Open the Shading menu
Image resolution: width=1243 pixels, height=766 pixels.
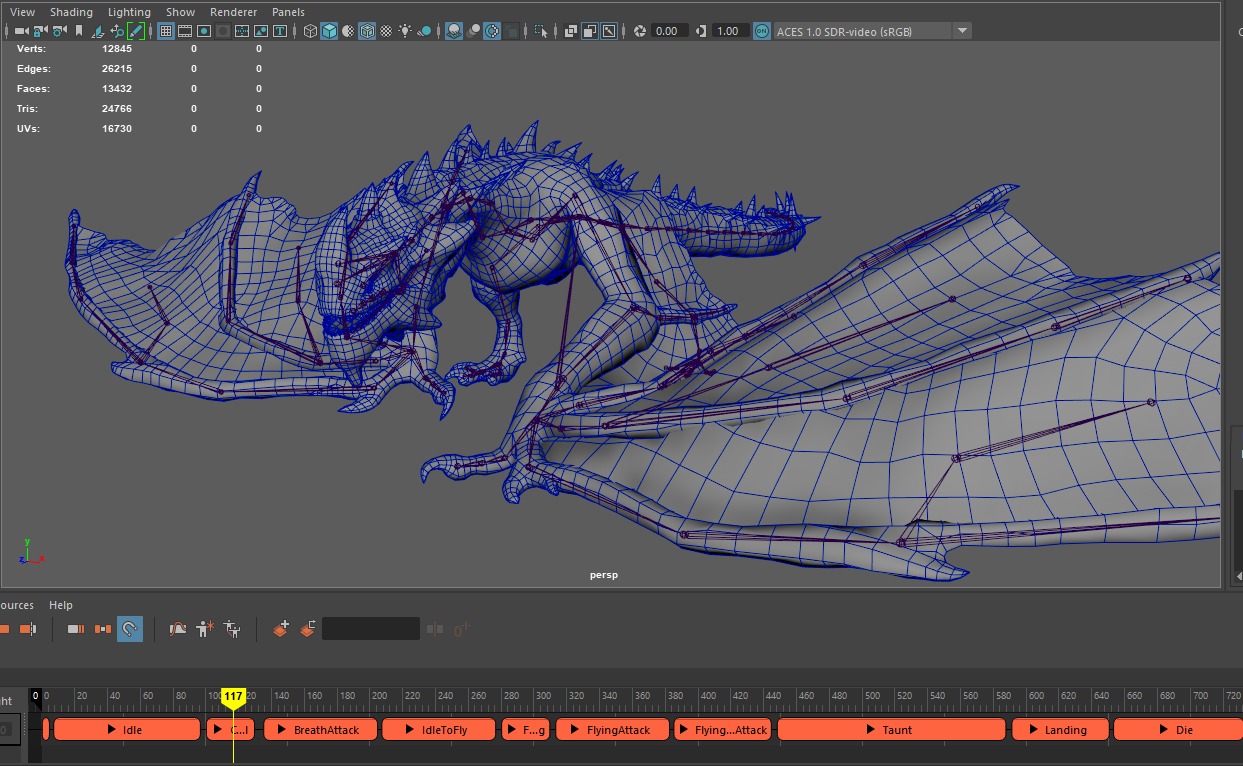(71, 12)
